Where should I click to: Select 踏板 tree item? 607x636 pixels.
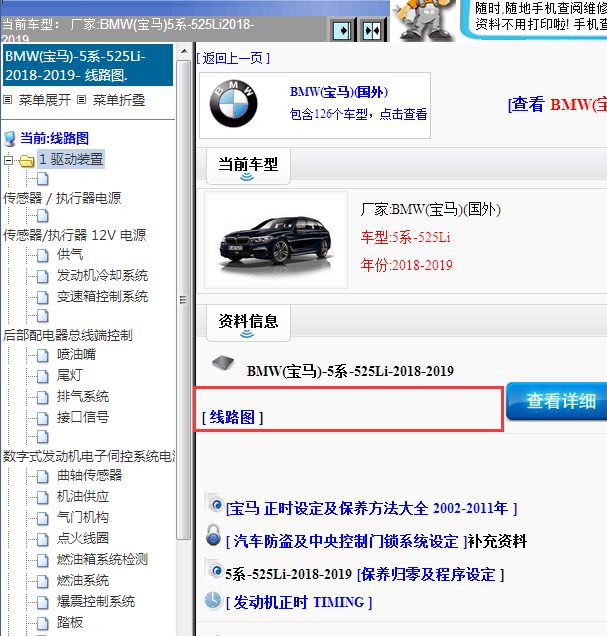tap(70, 623)
